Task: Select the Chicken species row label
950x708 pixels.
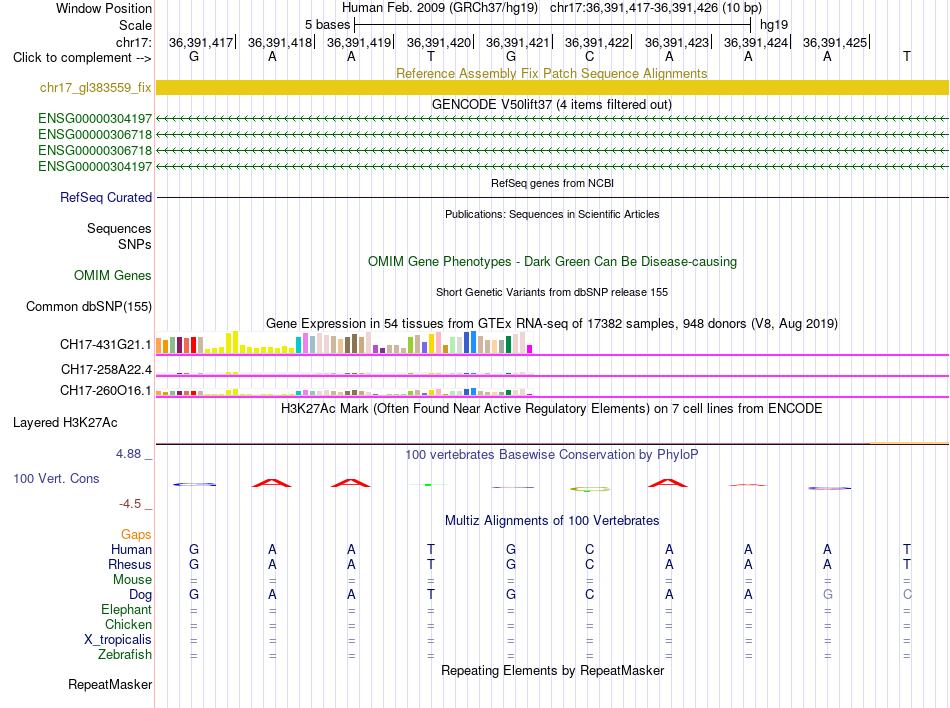Action: click(x=128, y=624)
